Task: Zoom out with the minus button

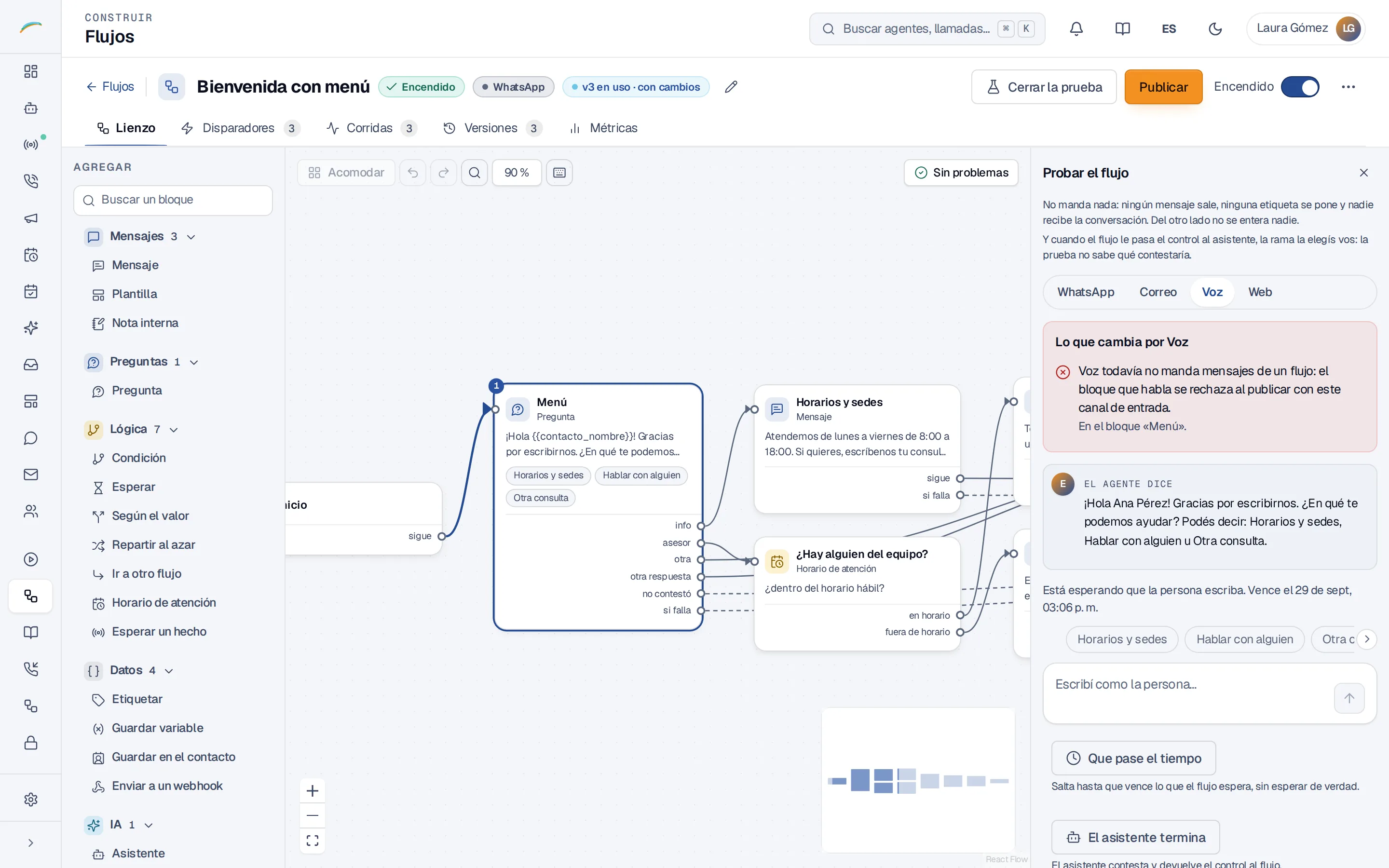Action: pos(312,816)
